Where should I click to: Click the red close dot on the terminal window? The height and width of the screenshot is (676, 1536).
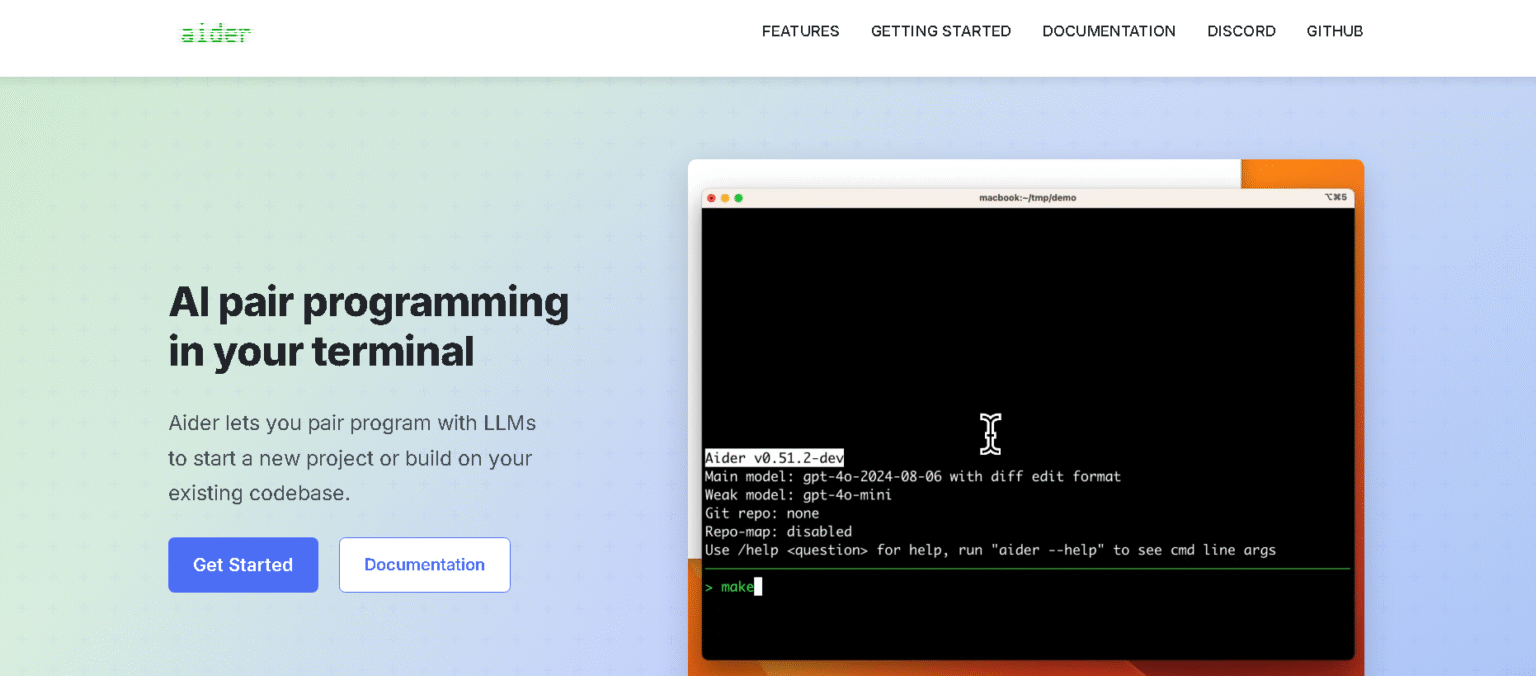711,198
